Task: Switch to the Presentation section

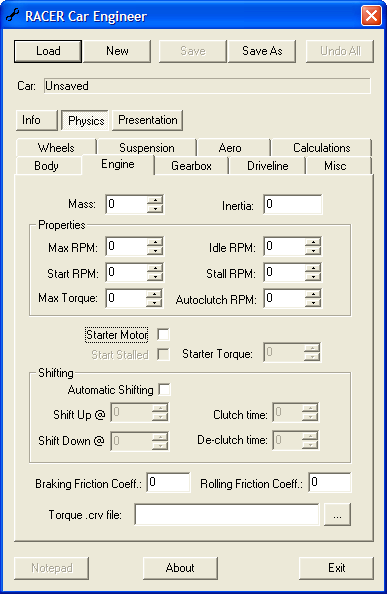Action: (148, 120)
